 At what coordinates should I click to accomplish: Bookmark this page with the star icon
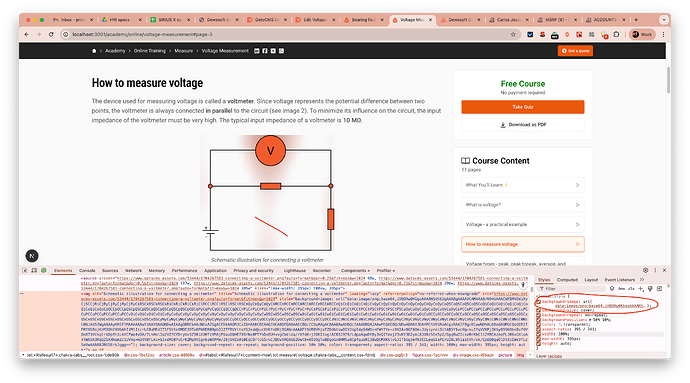(x=513, y=34)
